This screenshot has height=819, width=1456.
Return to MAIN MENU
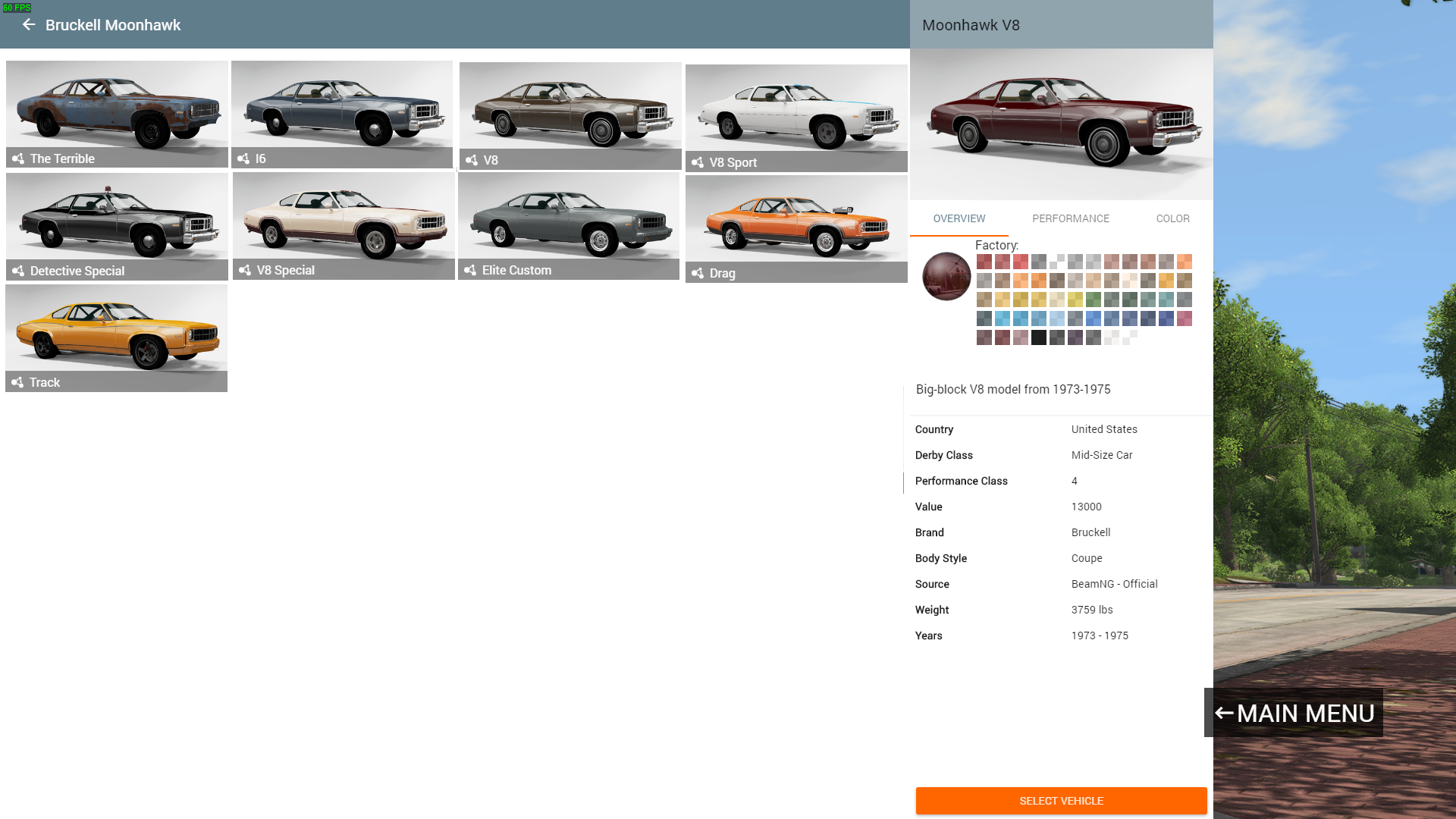(x=1294, y=713)
